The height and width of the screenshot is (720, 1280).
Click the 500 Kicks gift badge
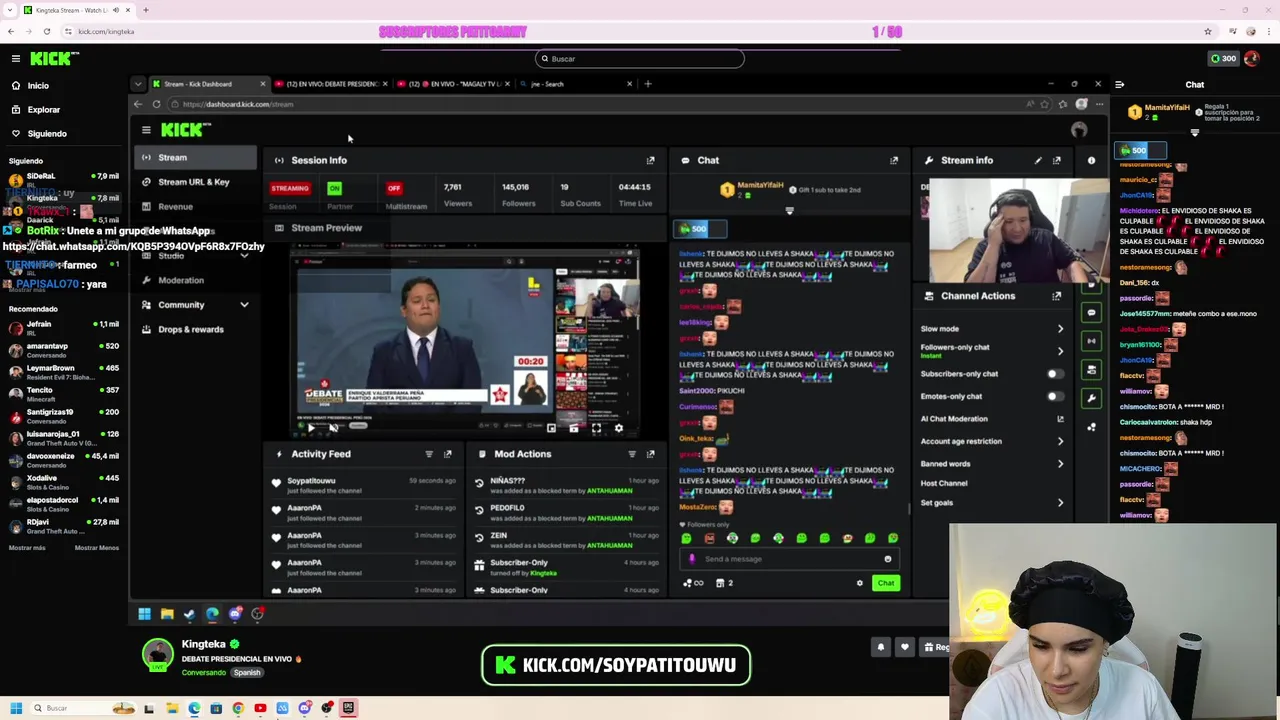tap(1141, 151)
